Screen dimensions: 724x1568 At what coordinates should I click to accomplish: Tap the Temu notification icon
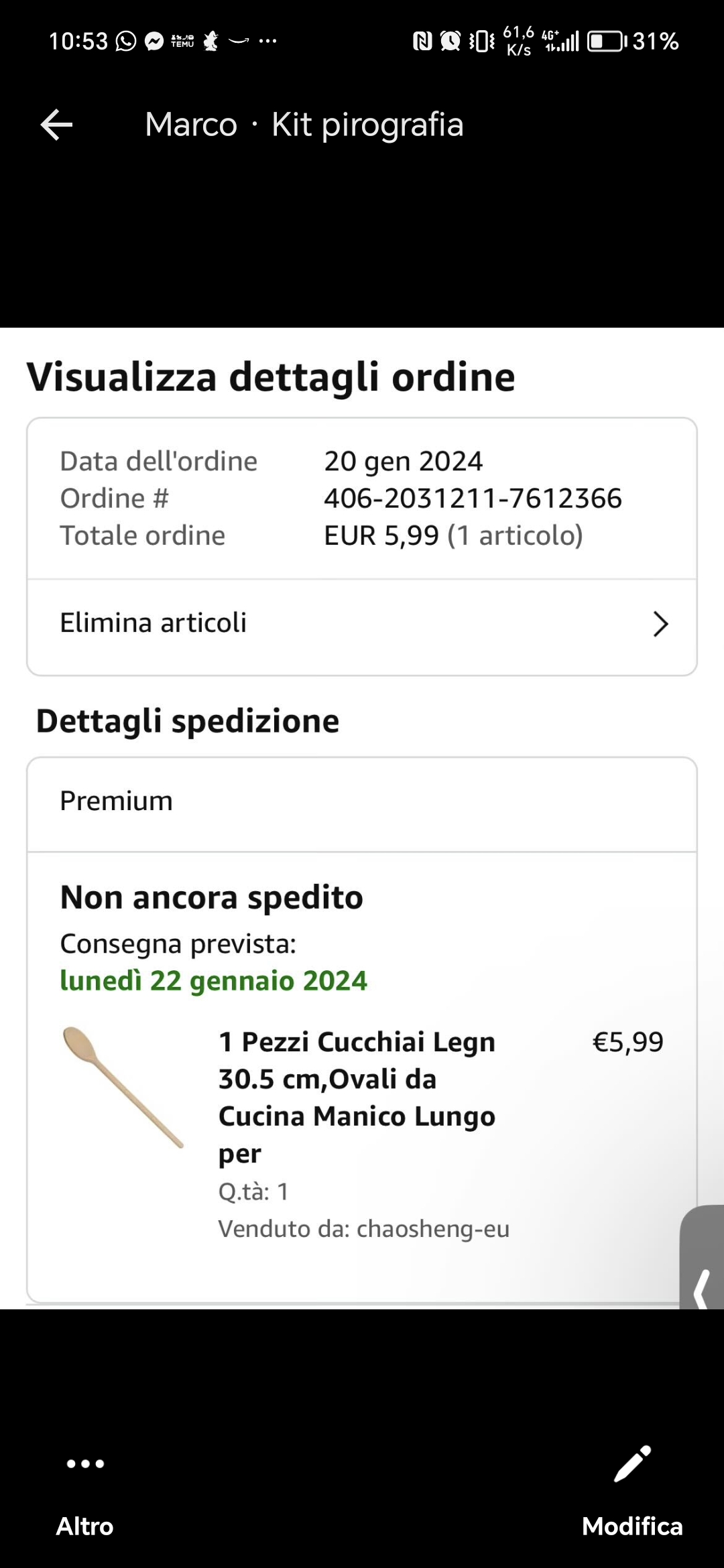182,42
